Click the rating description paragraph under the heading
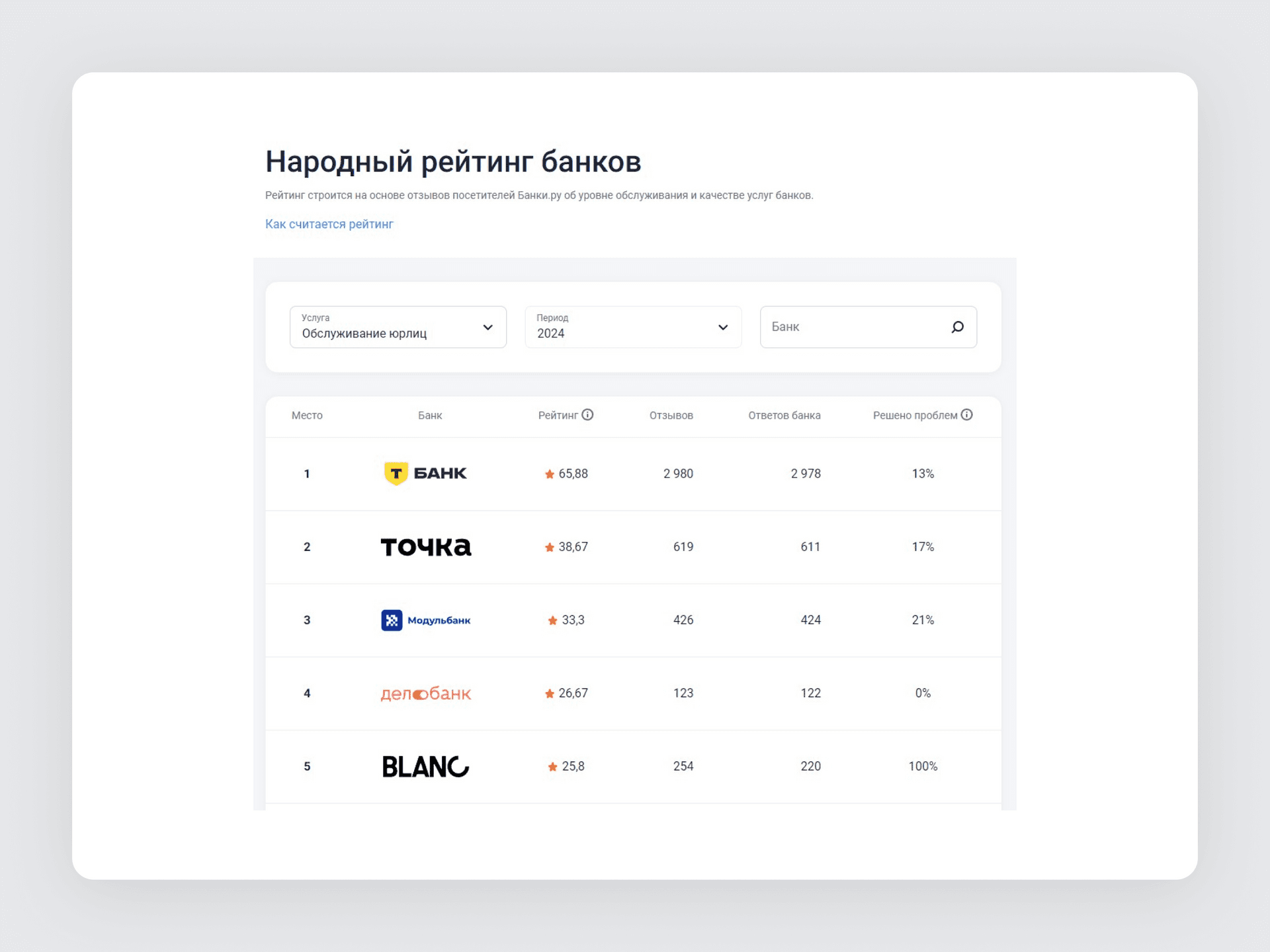The height and width of the screenshot is (952, 1270). [539, 195]
